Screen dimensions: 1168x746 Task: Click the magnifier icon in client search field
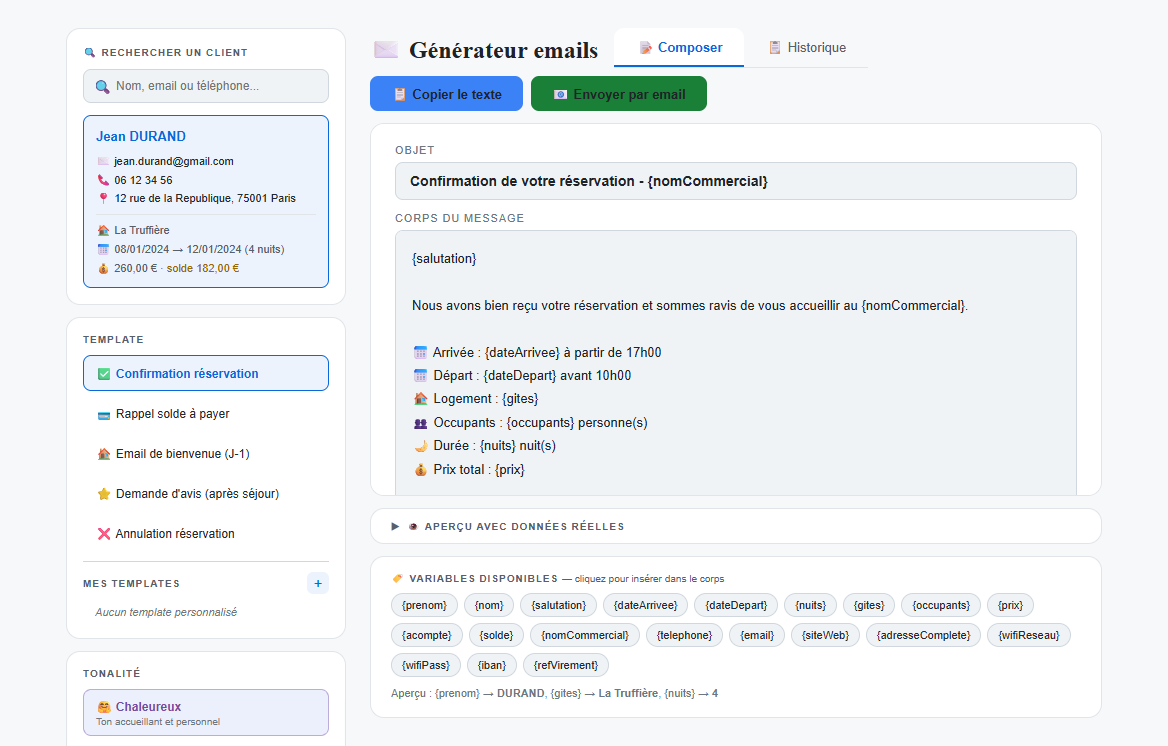click(x=103, y=86)
